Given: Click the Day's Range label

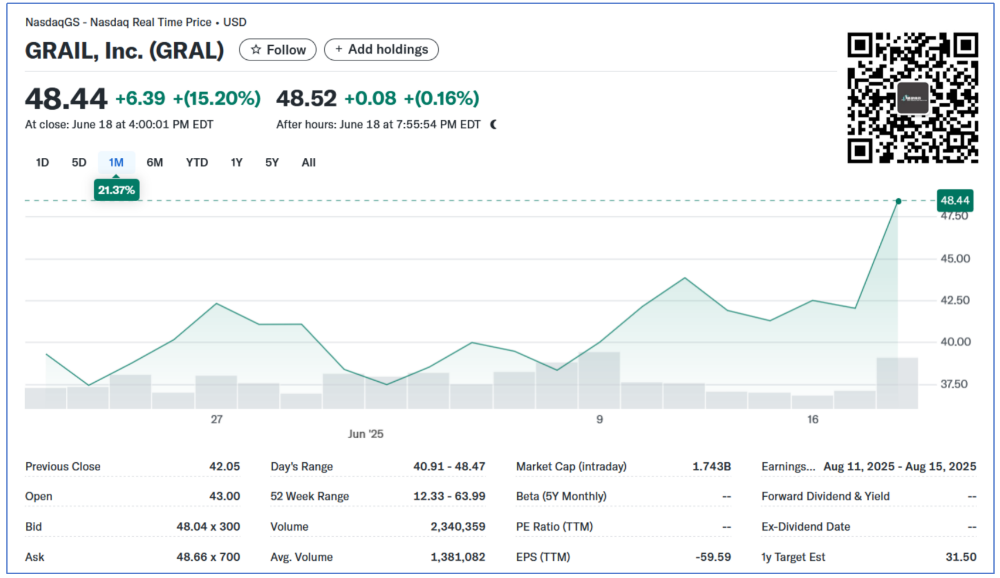Looking at the screenshot, I should coord(302,466).
